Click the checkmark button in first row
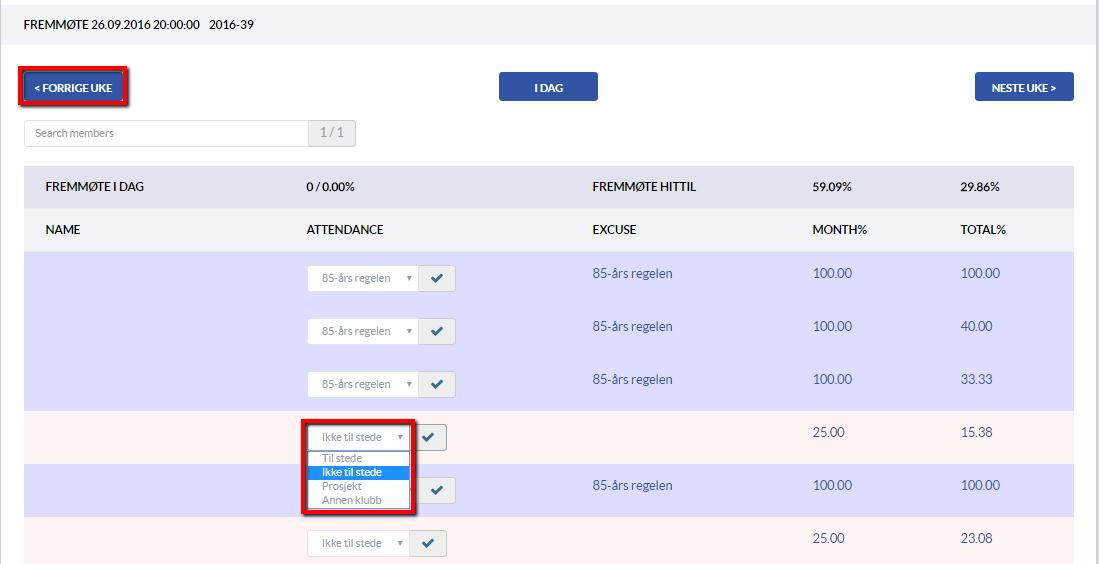The image size is (1099, 564). tap(437, 278)
